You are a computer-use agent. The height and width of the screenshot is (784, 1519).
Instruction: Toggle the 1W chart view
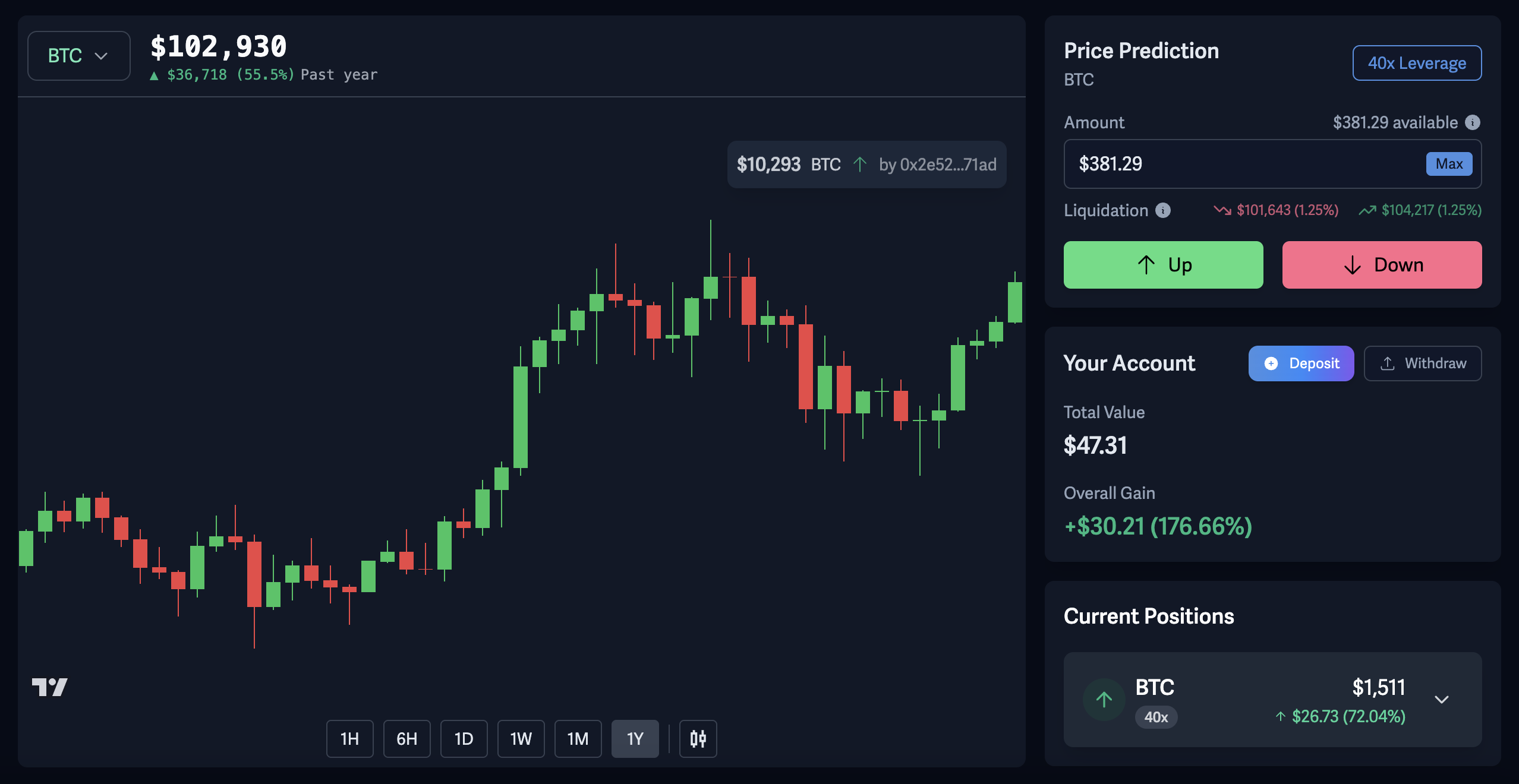click(x=521, y=738)
